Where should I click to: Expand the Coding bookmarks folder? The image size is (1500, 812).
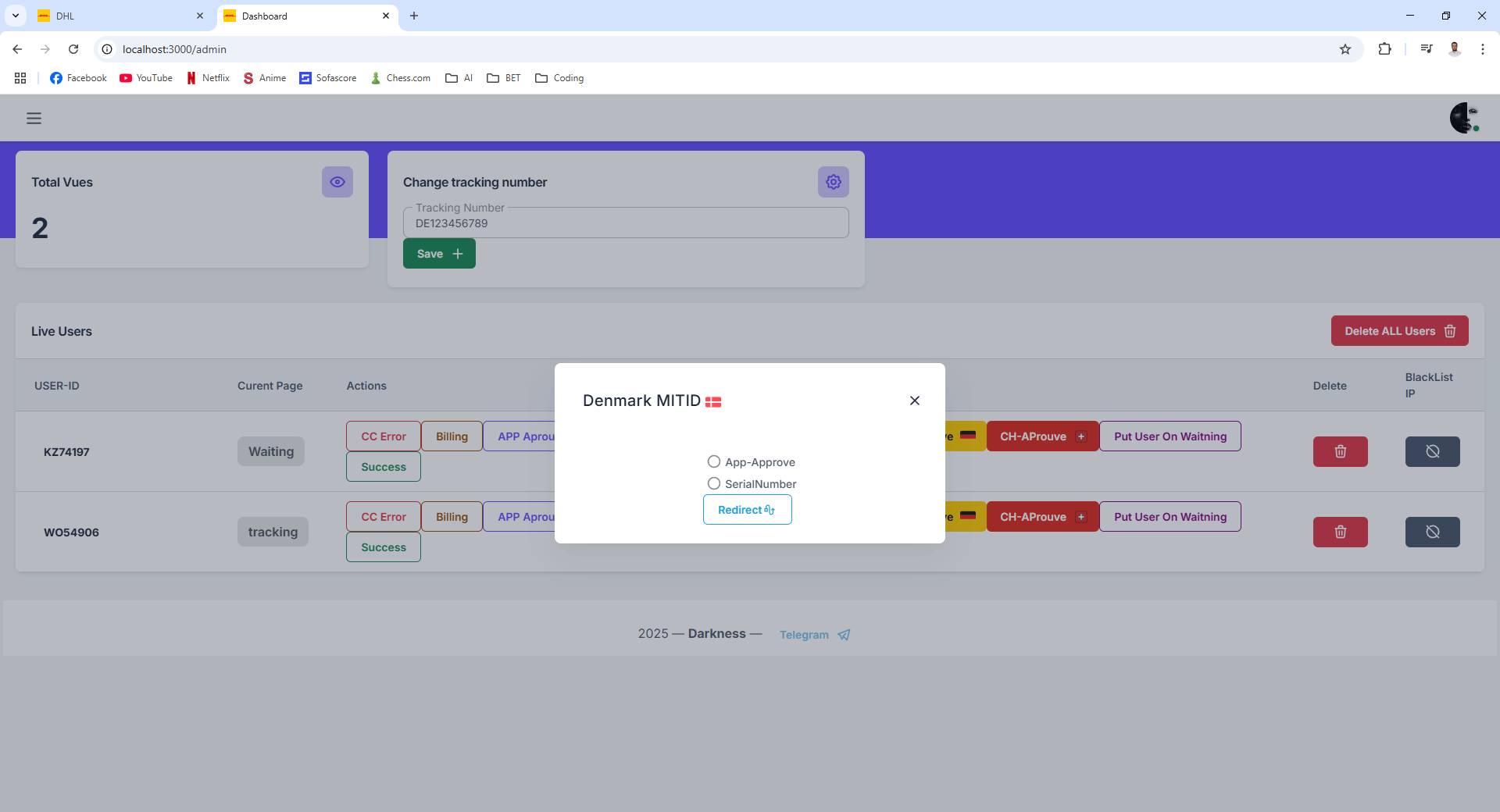point(559,78)
